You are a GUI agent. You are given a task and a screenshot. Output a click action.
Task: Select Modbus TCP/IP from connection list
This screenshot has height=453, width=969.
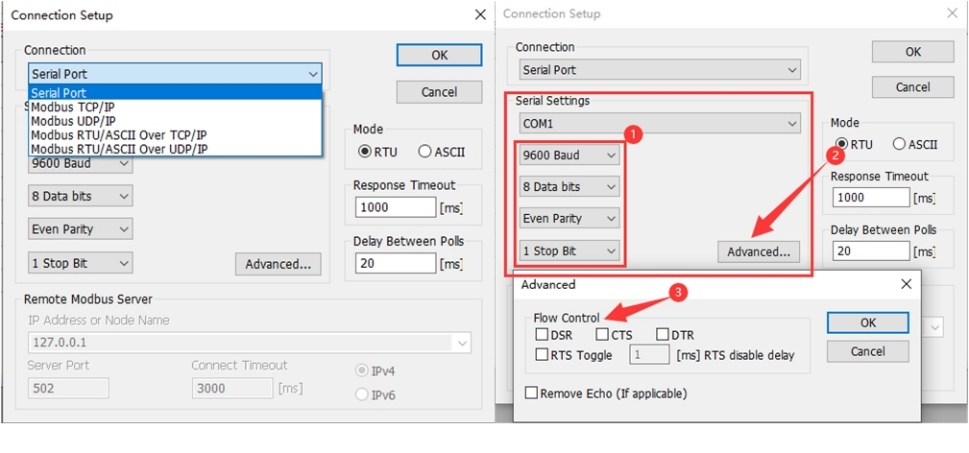[x=73, y=106]
